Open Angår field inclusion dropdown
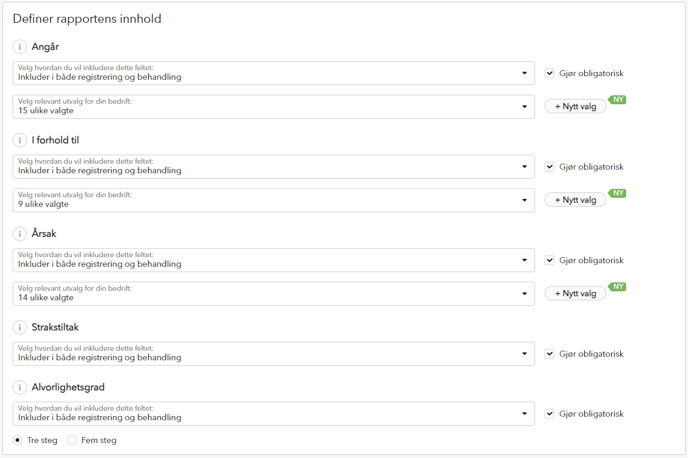 pos(273,73)
